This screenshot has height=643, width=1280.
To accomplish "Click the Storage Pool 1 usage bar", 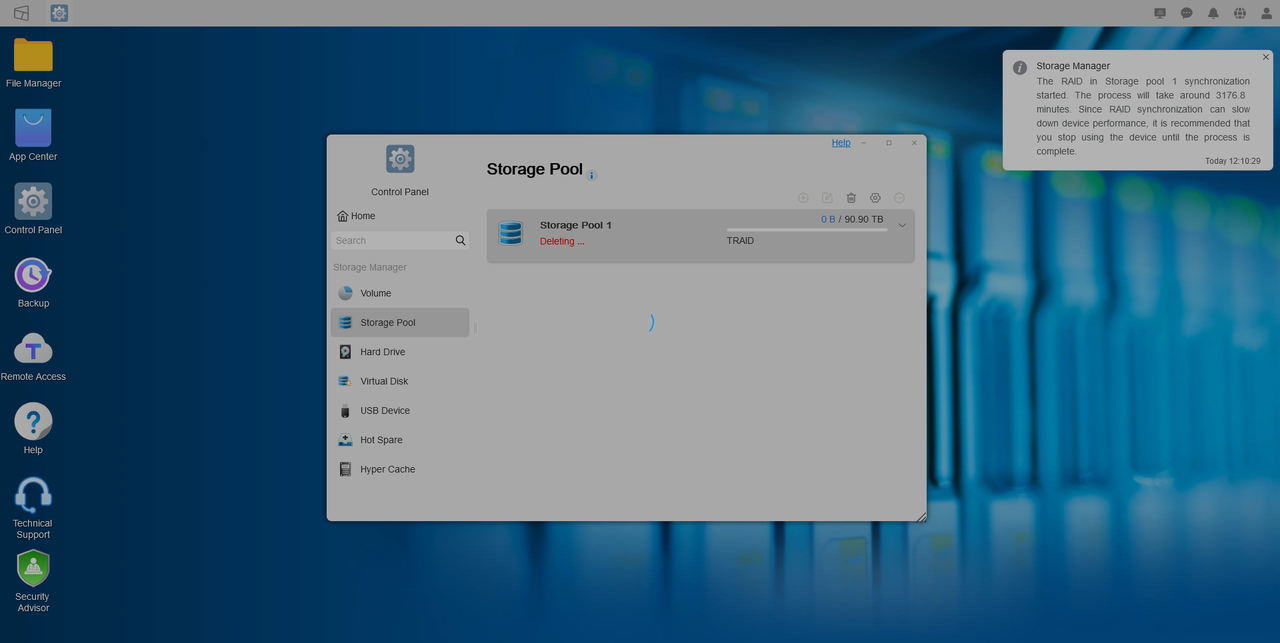I will coord(807,230).
